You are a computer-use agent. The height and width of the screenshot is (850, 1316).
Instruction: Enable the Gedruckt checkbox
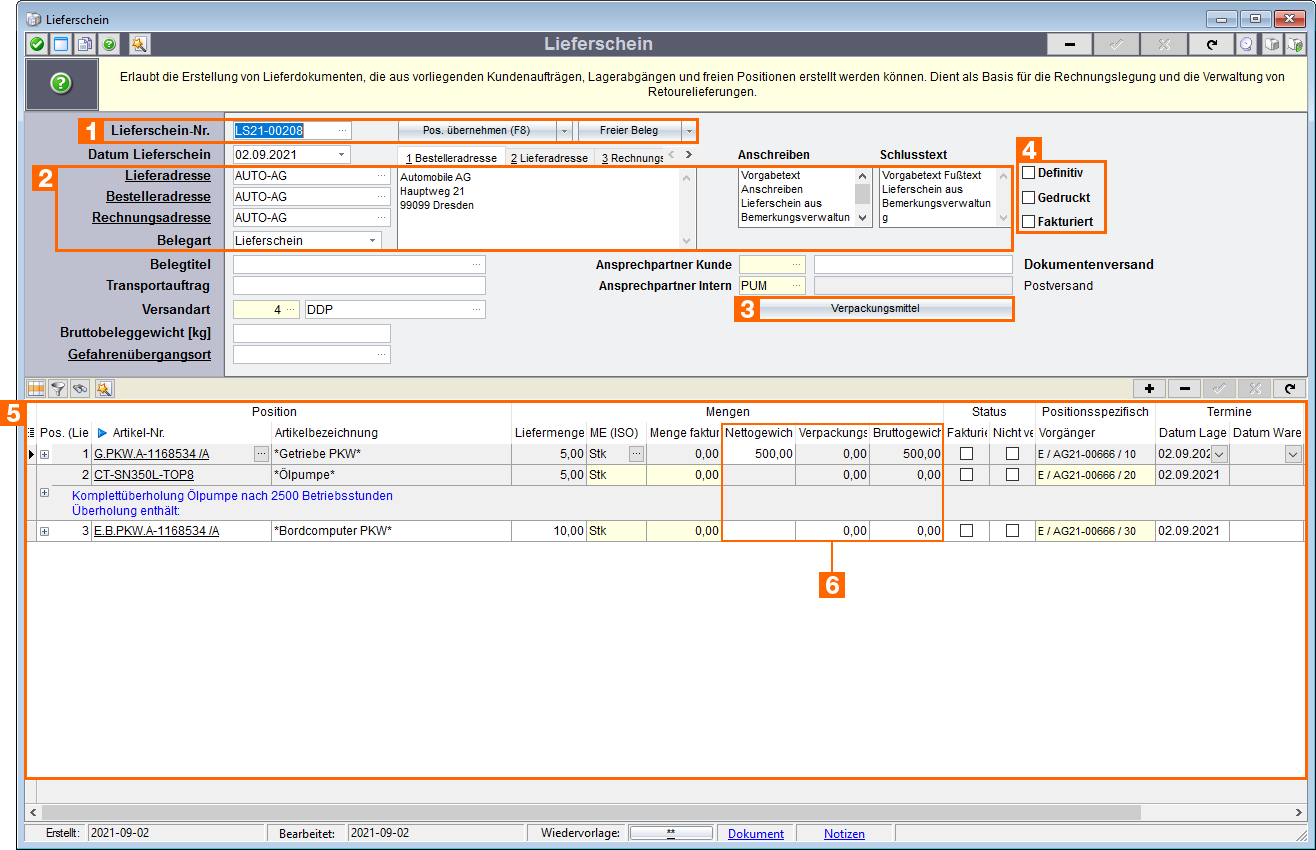[1028, 197]
